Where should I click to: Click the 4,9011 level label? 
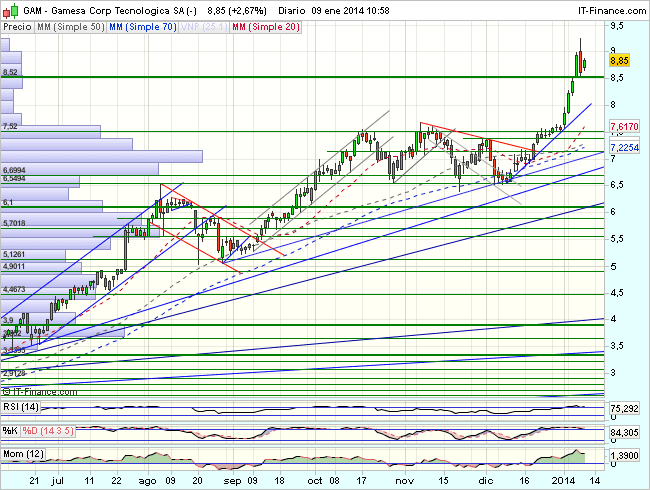(x=14, y=266)
